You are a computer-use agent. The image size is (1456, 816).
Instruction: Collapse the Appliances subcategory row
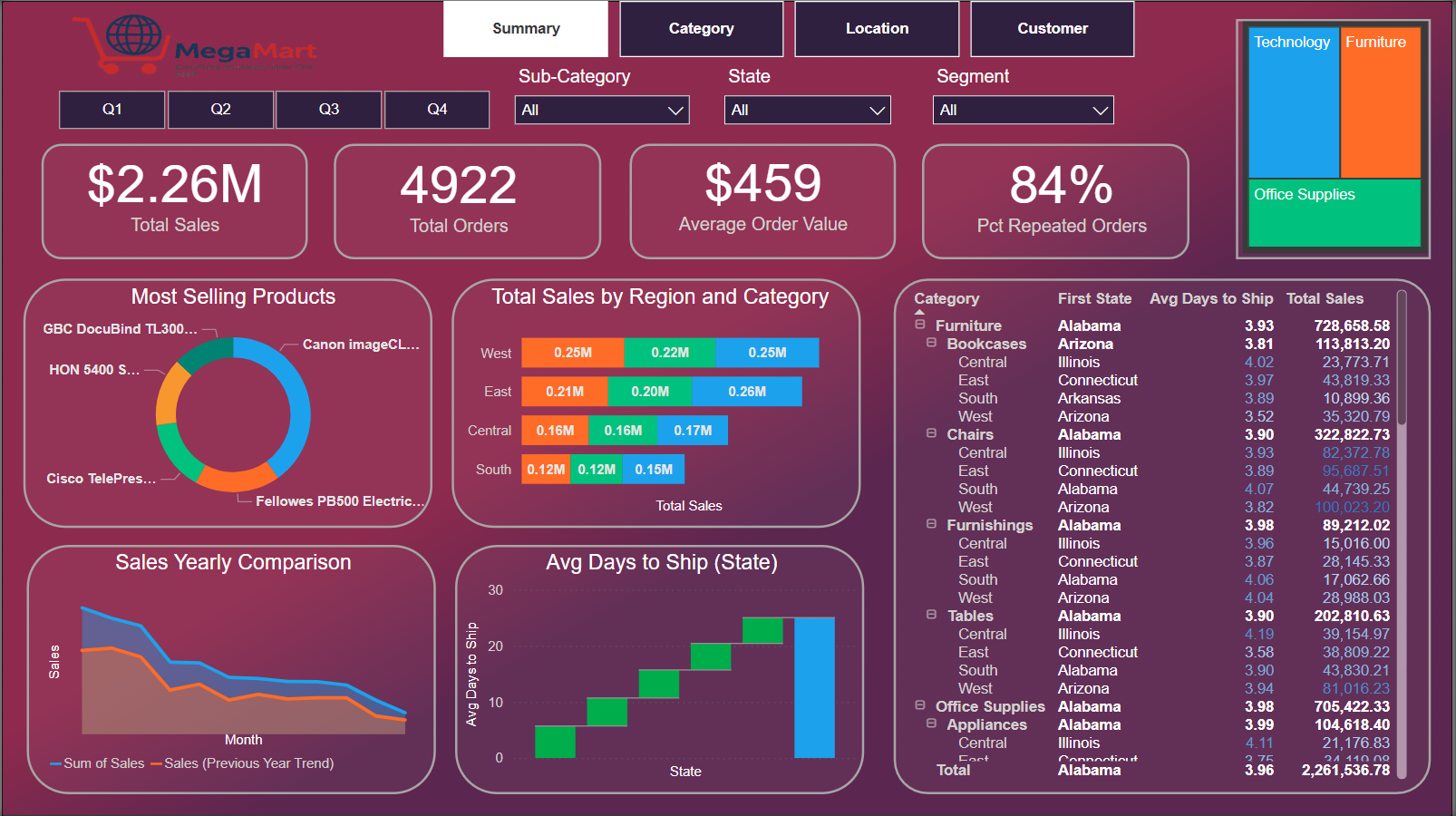pos(931,724)
